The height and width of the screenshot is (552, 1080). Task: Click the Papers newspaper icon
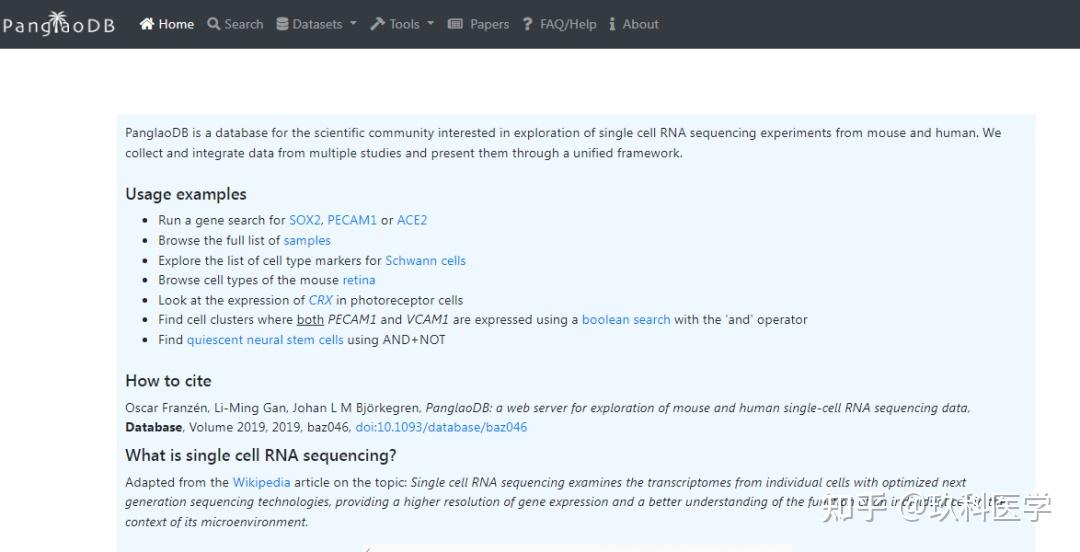click(x=455, y=24)
